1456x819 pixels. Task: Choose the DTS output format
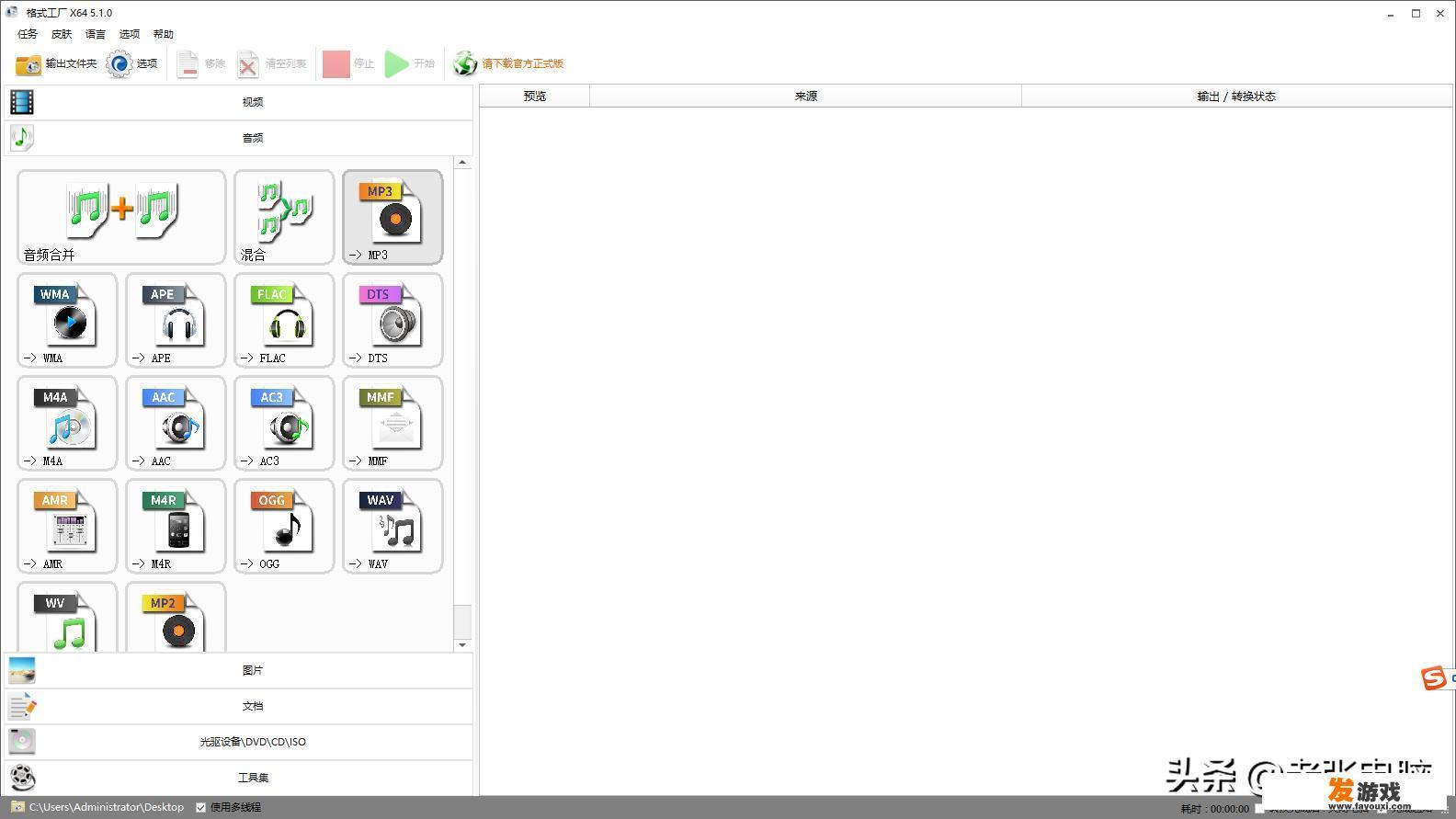click(x=392, y=320)
